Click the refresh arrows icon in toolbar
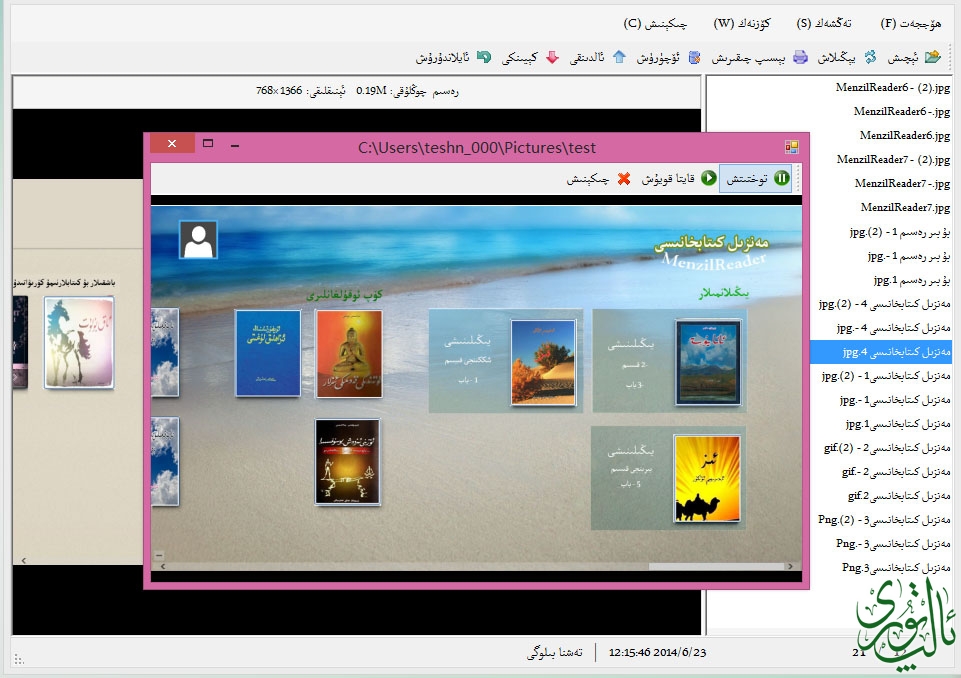 click(x=871, y=57)
